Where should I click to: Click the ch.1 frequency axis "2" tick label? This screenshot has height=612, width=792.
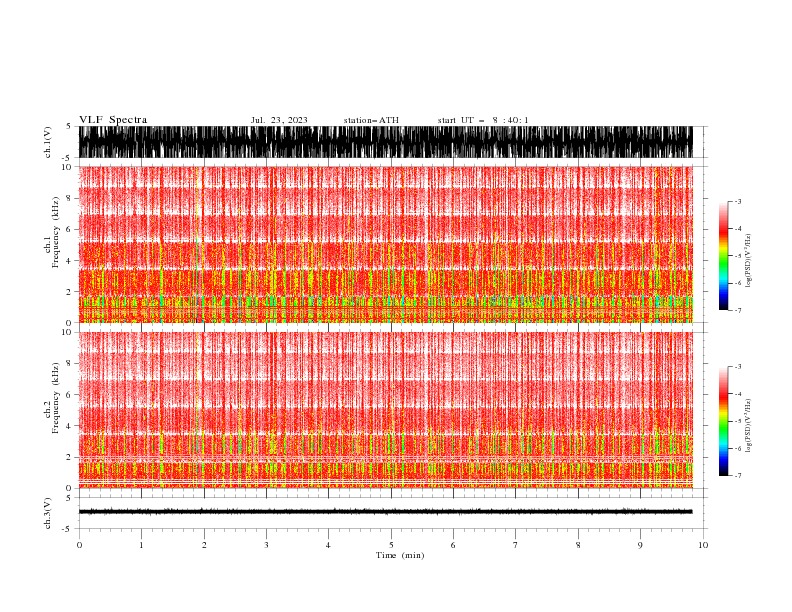pos(69,292)
